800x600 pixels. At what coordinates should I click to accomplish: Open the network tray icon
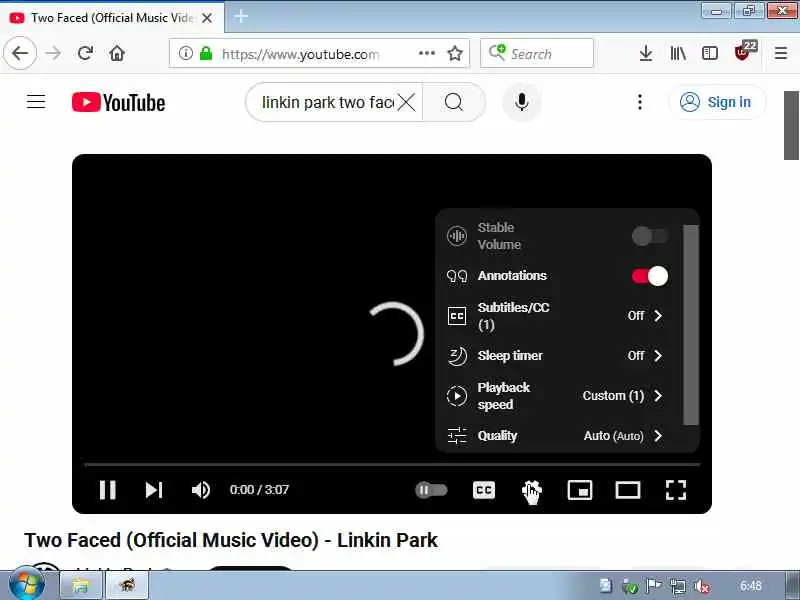(x=678, y=587)
